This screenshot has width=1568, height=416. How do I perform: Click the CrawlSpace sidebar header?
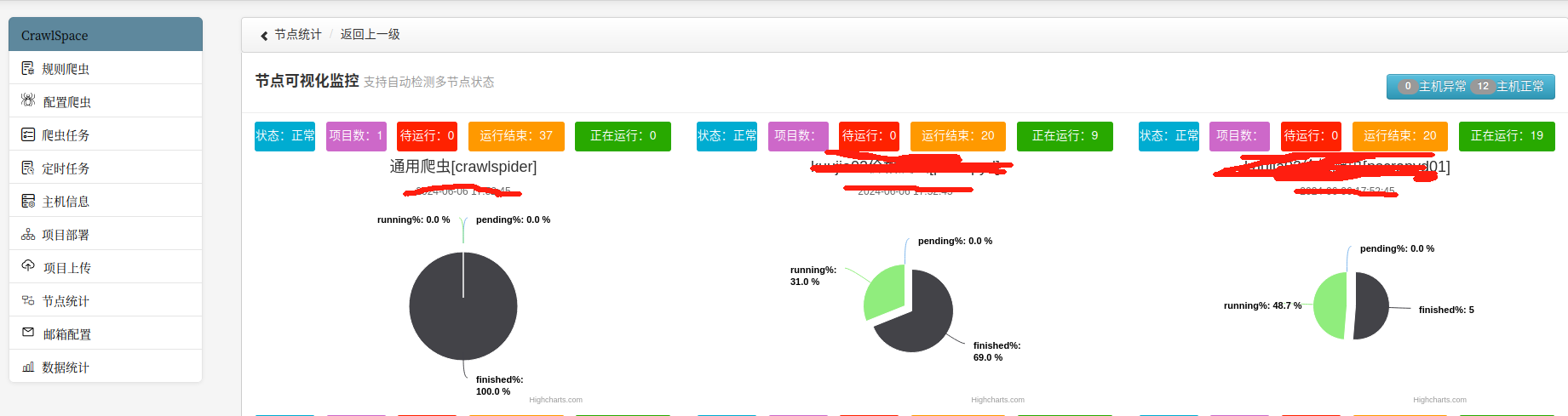(x=106, y=35)
